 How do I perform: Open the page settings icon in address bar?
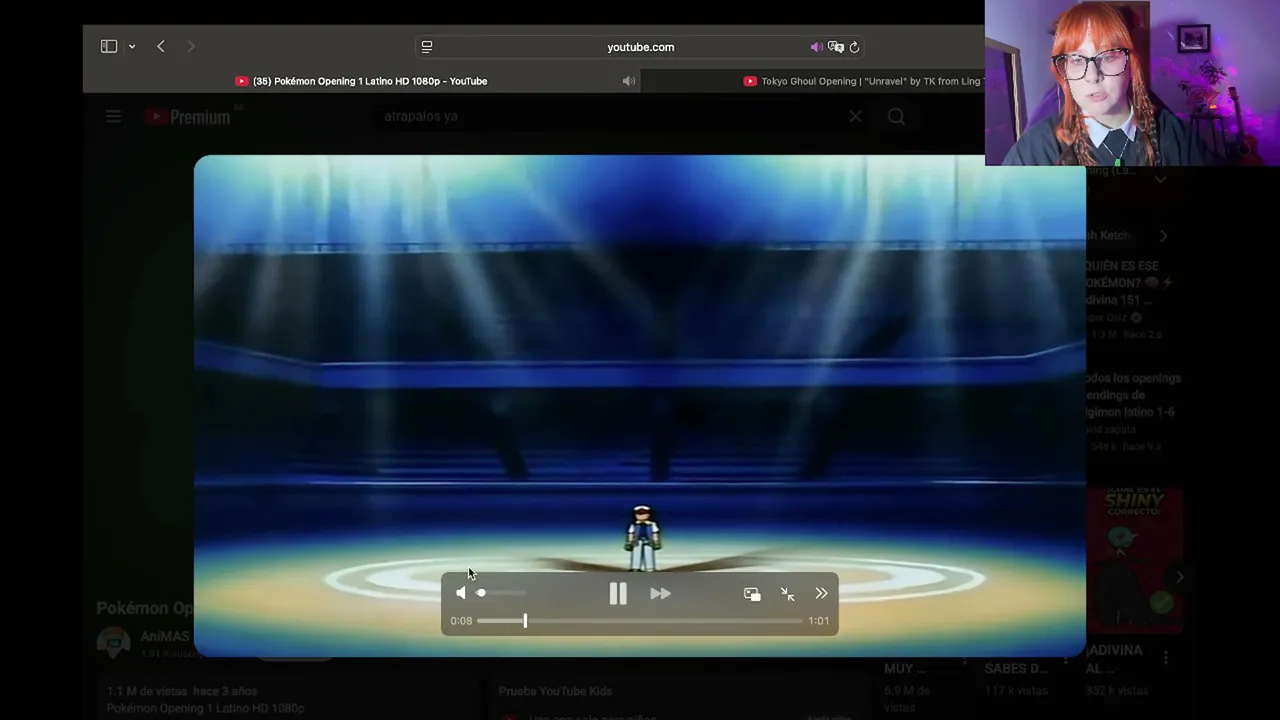[x=427, y=46]
